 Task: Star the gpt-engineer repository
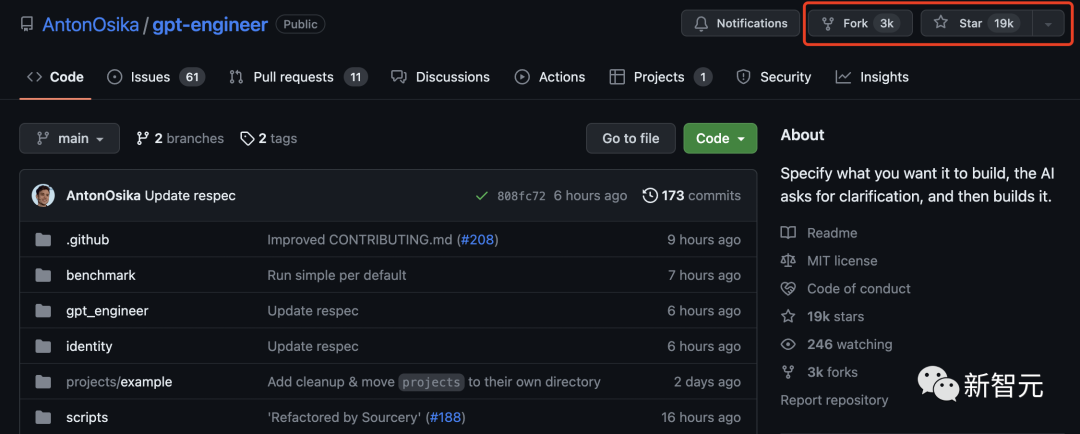click(970, 23)
